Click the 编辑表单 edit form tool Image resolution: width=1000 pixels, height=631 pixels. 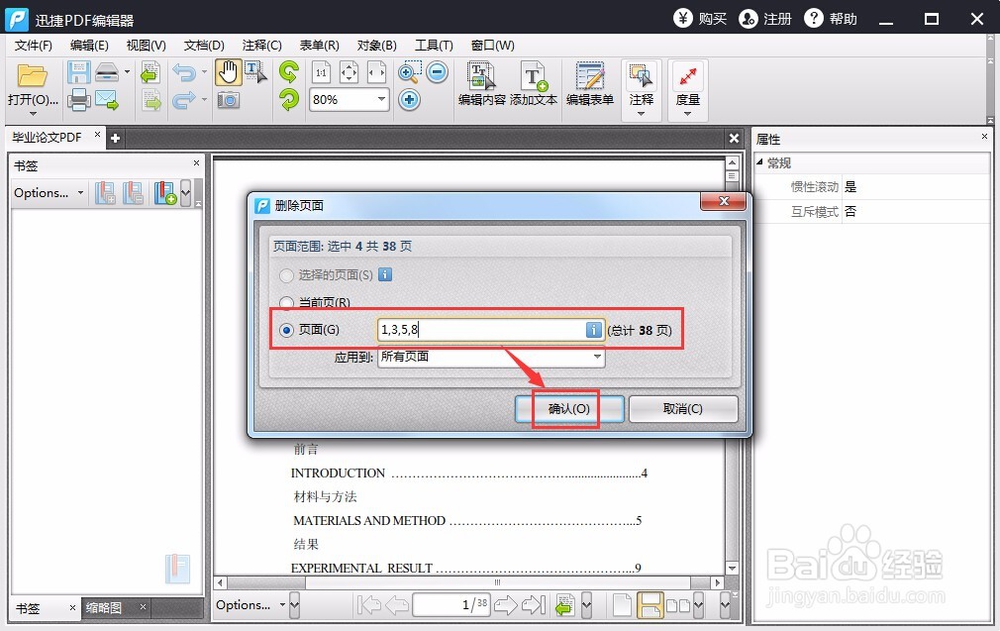pyautogui.click(x=590, y=84)
